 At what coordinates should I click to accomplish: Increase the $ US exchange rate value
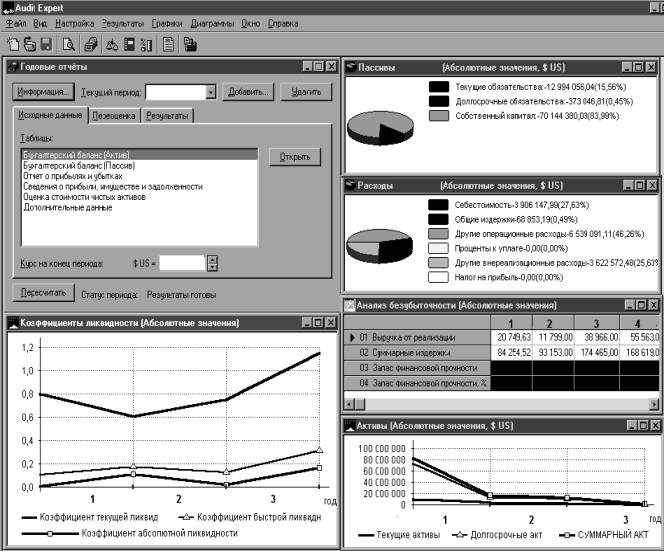(x=211, y=259)
